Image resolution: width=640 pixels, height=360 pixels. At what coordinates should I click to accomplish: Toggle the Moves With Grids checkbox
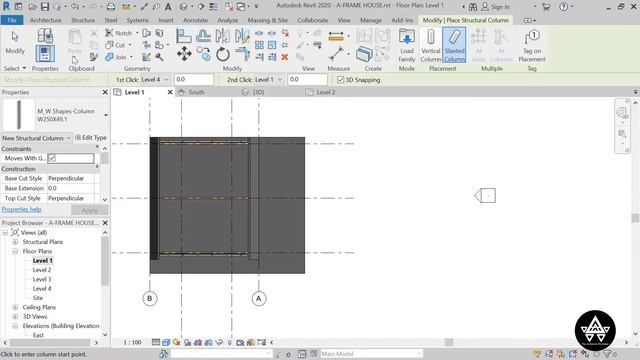click(x=52, y=158)
